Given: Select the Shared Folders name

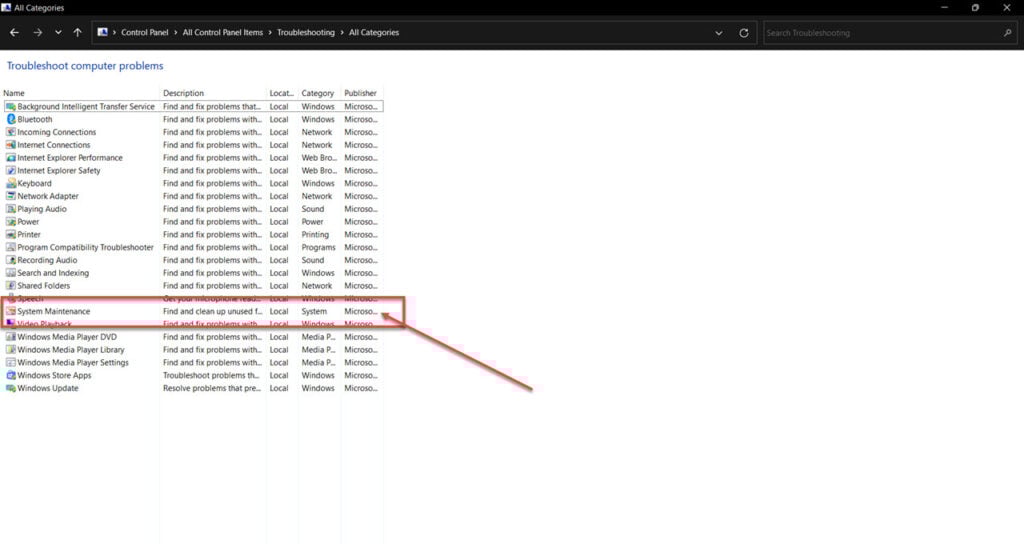Looking at the screenshot, I should click(43, 286).
